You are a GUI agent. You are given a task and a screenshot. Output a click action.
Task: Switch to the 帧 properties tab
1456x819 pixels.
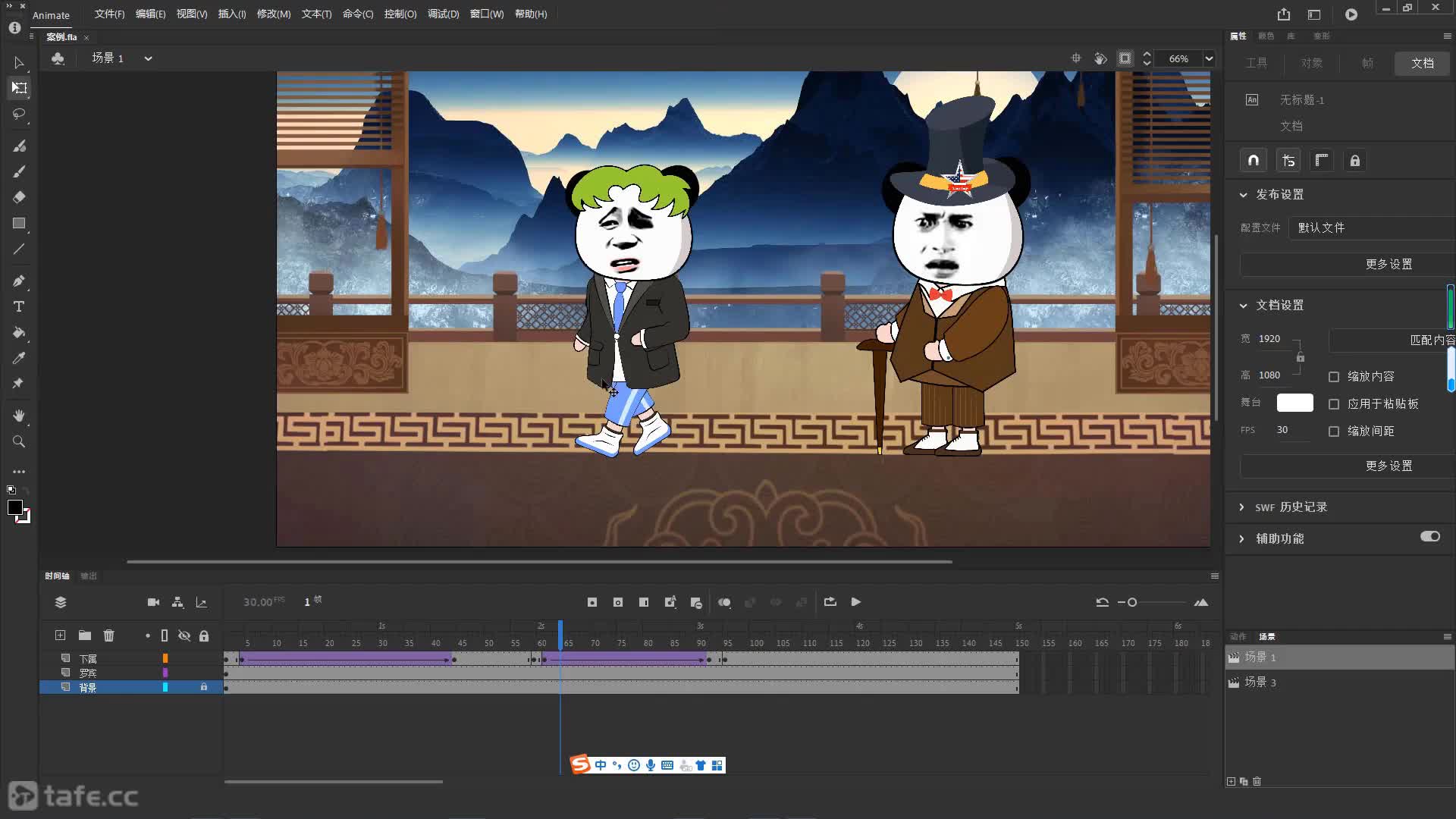(1367, 63)
